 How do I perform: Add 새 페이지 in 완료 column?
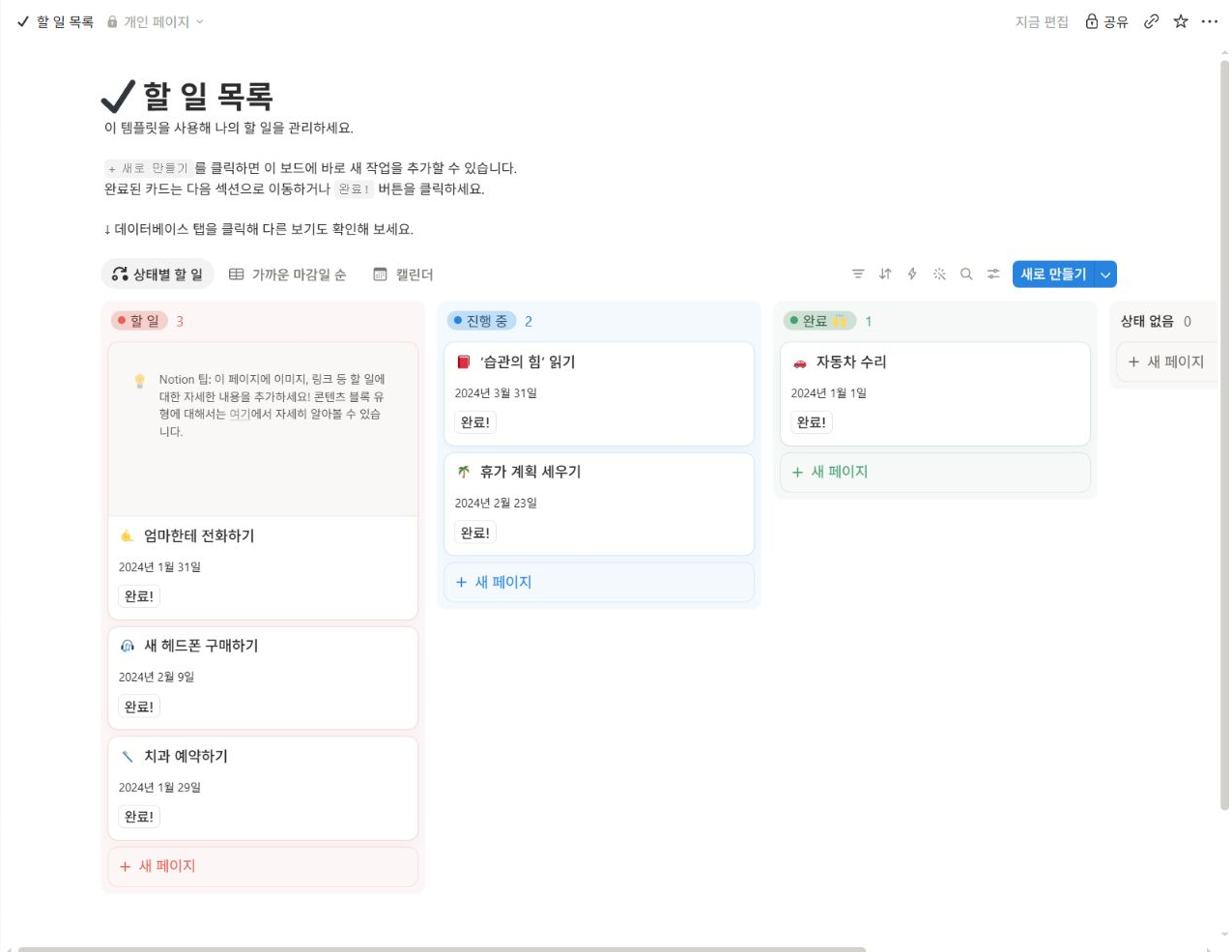[935, 473]
